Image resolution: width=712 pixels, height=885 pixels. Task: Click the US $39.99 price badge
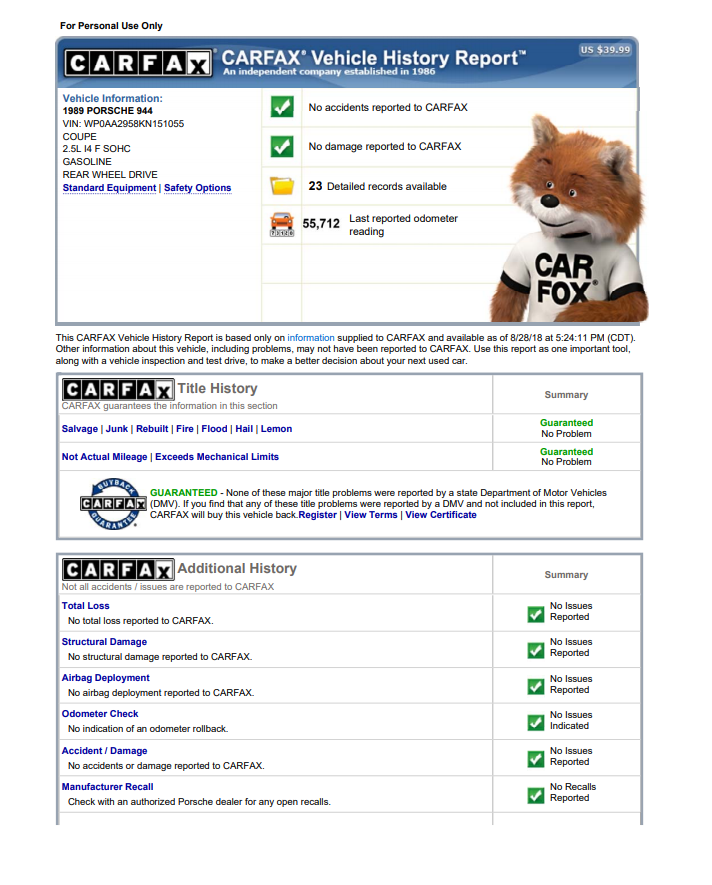(x=605, y=50)
